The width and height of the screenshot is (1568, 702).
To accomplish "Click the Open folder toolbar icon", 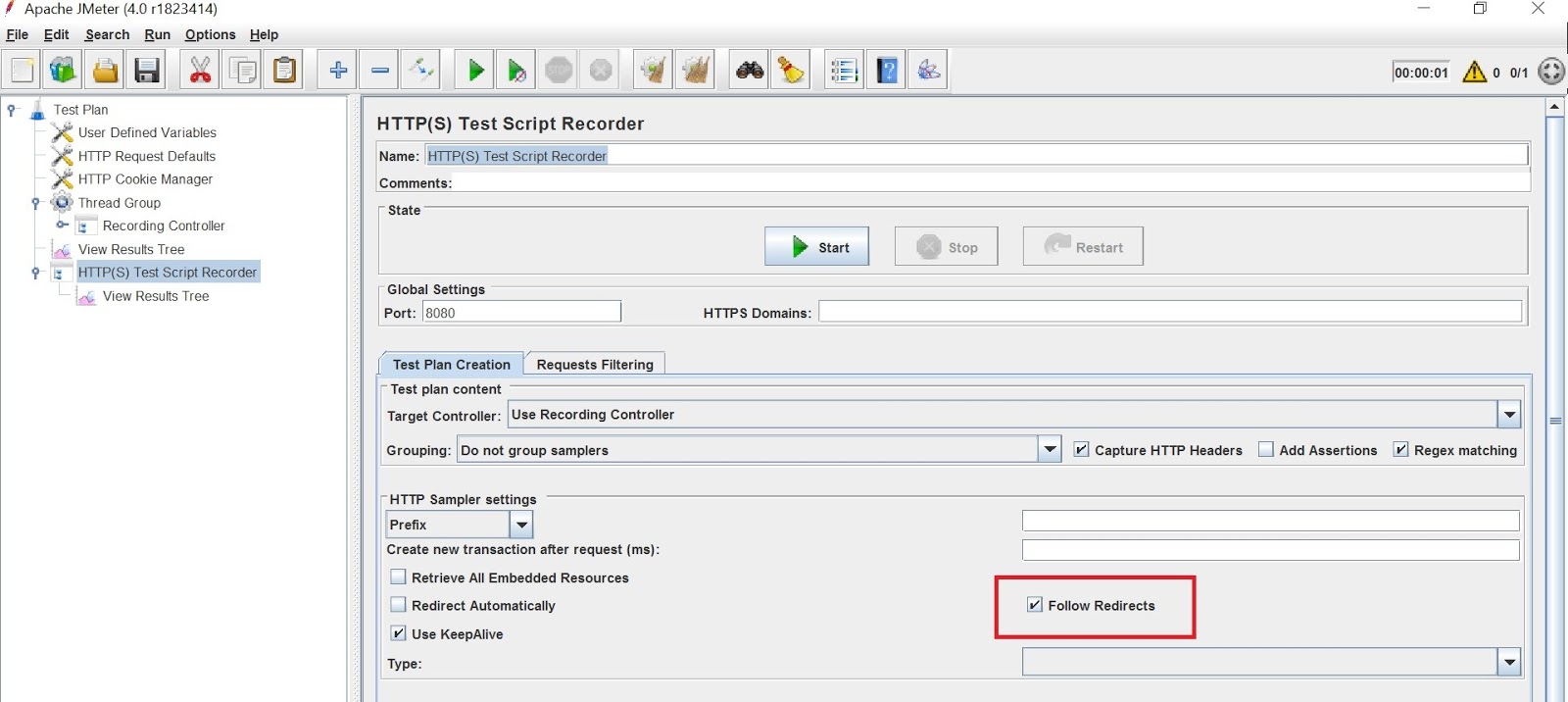I will tap(105, 71).
